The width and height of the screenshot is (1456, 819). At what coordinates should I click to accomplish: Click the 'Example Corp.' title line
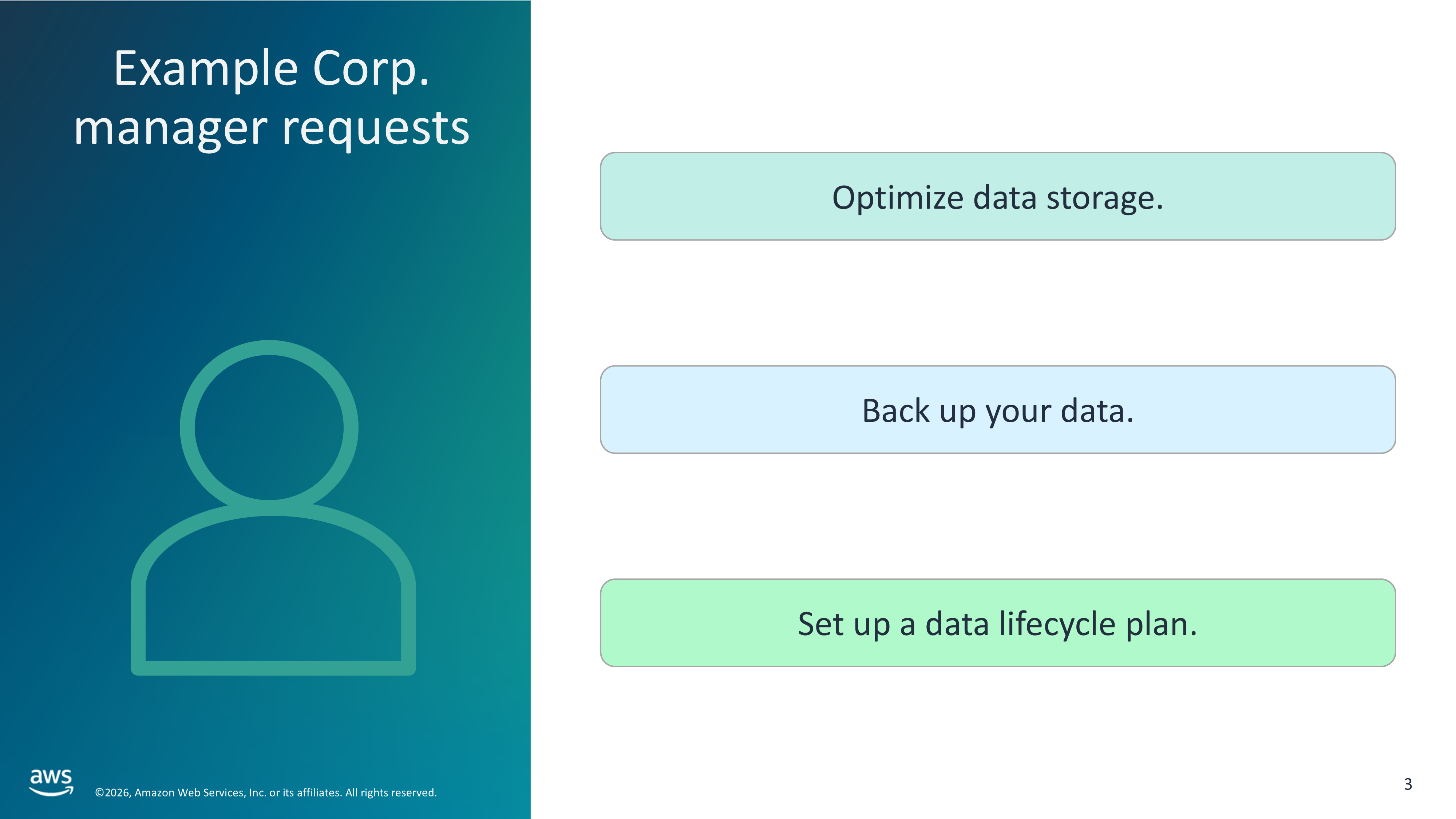point(271,69)
